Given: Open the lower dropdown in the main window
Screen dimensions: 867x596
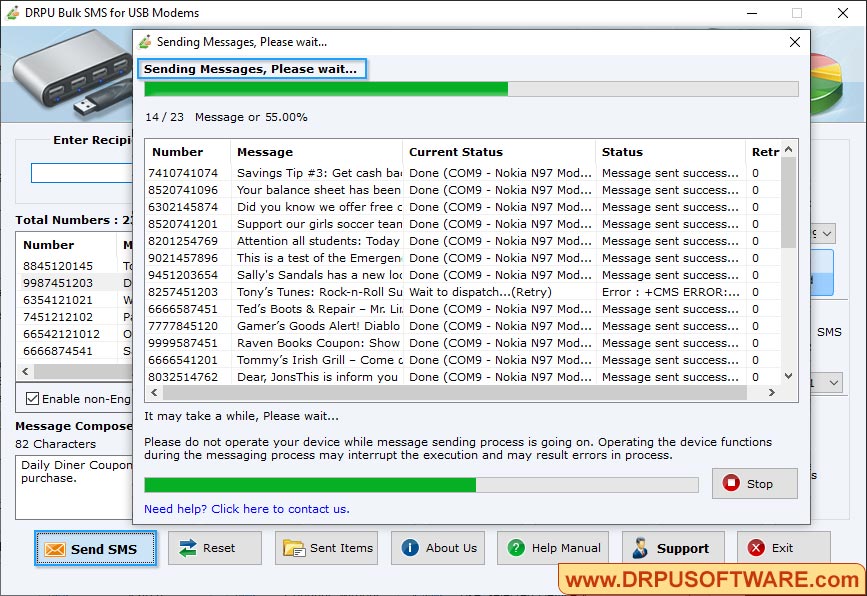Looking at the screenshot, I should tap(834, 383).
